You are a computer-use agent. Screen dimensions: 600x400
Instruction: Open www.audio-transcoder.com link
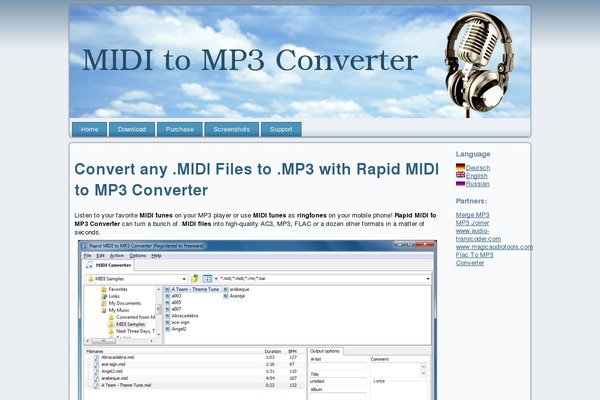click(478, 235)
